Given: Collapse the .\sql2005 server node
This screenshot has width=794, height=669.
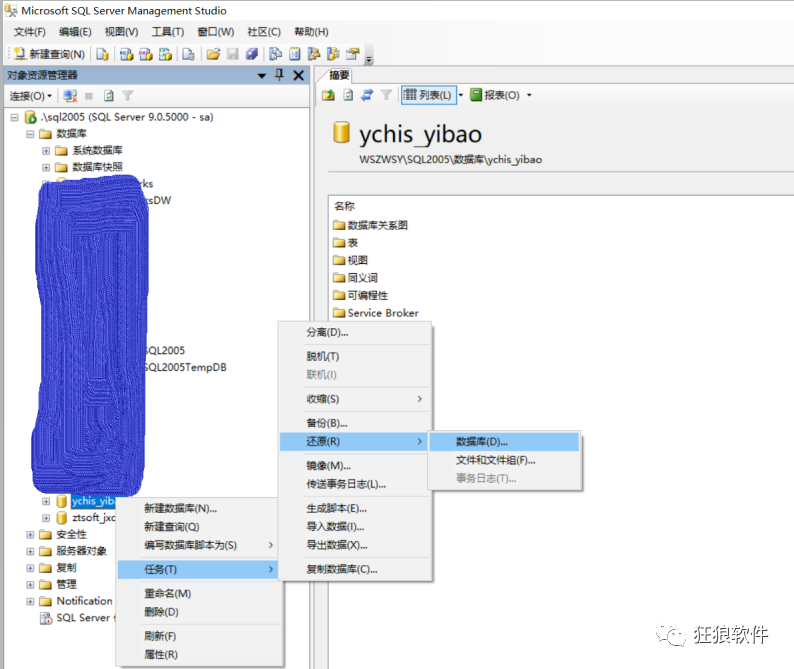Looking at the screenshot, I should coord(14,117).
